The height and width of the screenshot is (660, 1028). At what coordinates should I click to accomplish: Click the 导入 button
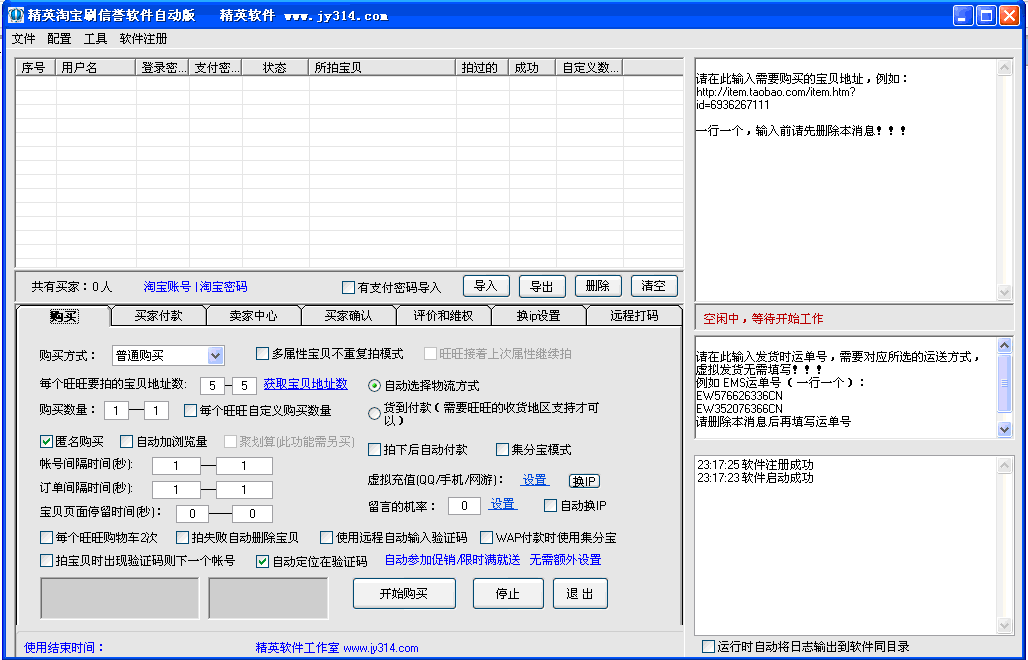tap(486, 286)
